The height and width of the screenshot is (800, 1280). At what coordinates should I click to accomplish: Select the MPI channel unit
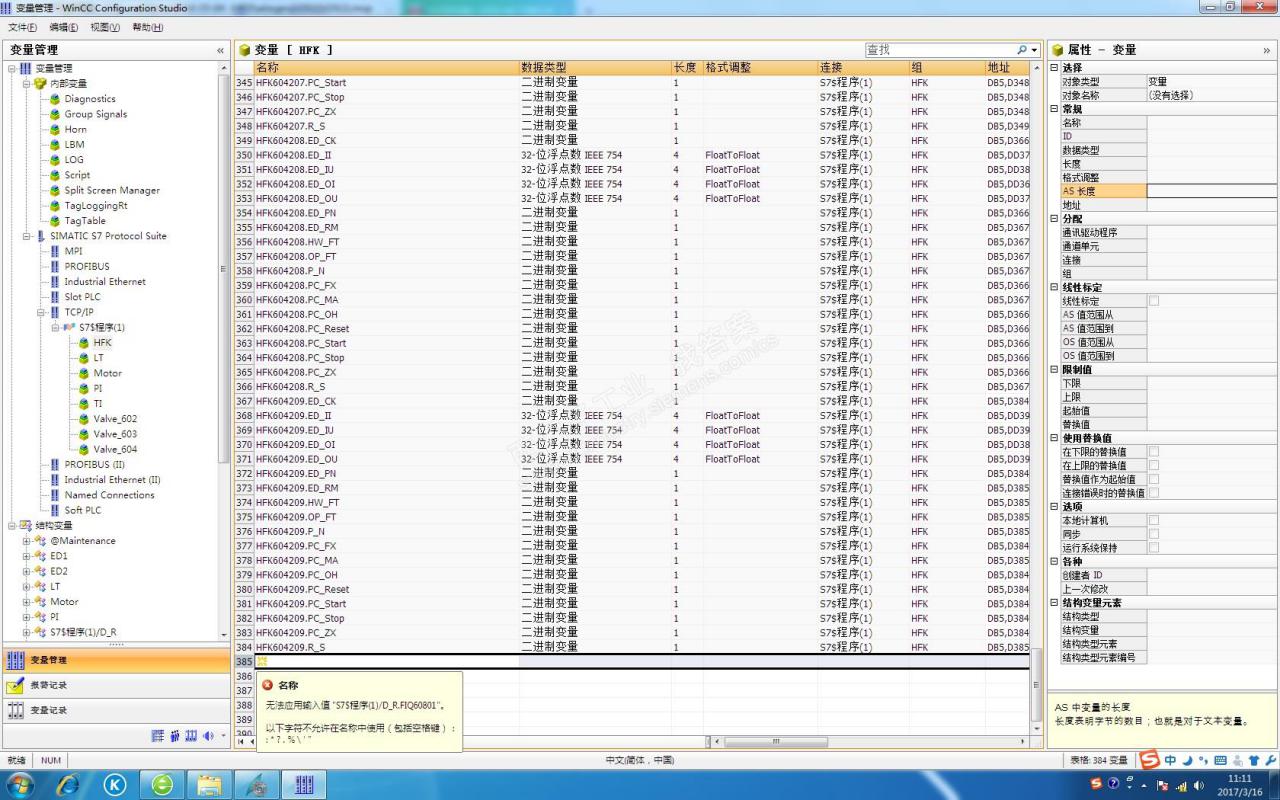pos(73,251)
